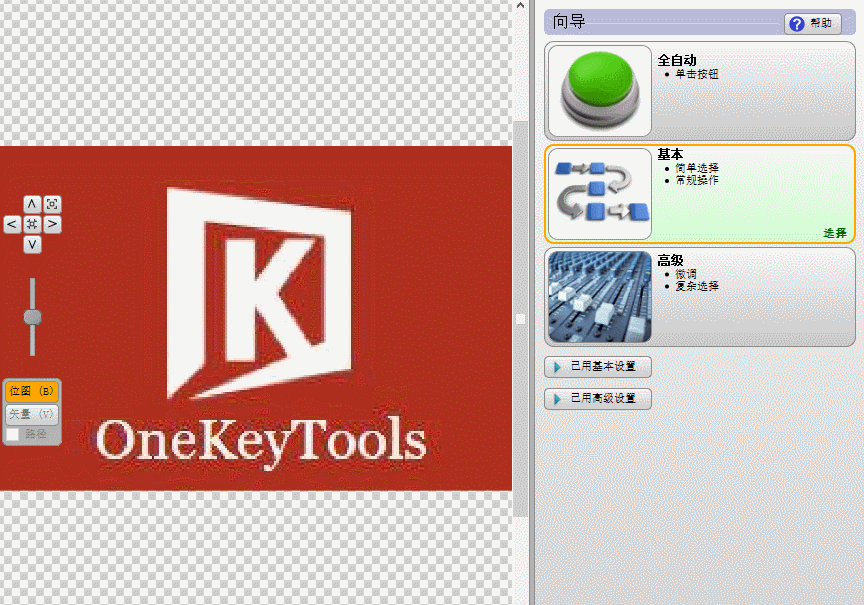Click the 单击按钮 bullet text
This screenshot has height=605, width=864.
697,74
